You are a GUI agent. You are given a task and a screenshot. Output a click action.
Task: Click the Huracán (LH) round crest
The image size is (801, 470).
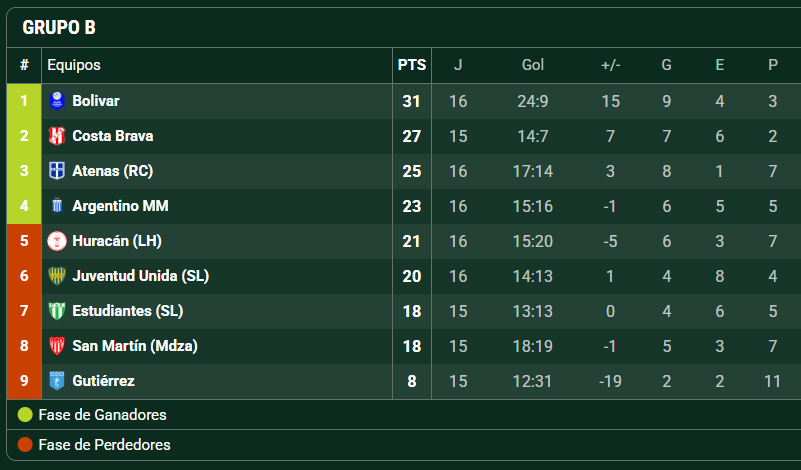coord(57,241)
